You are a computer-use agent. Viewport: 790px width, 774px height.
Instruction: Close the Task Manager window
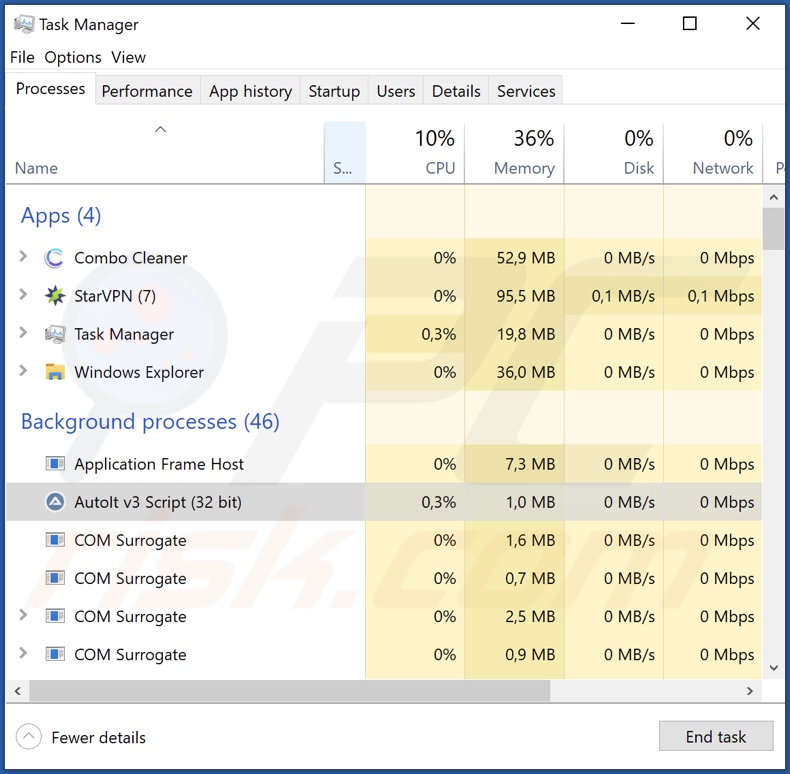(x=753, y=23)
